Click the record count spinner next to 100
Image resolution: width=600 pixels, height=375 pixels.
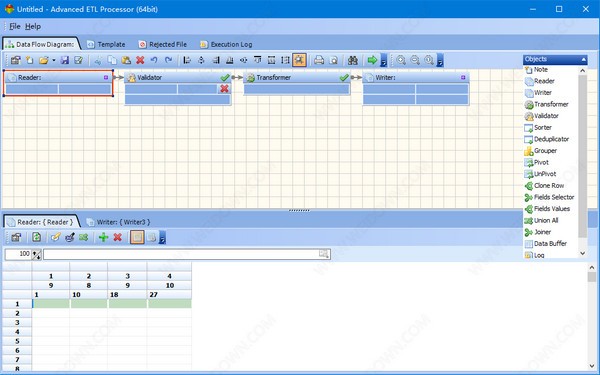(36, 254)
